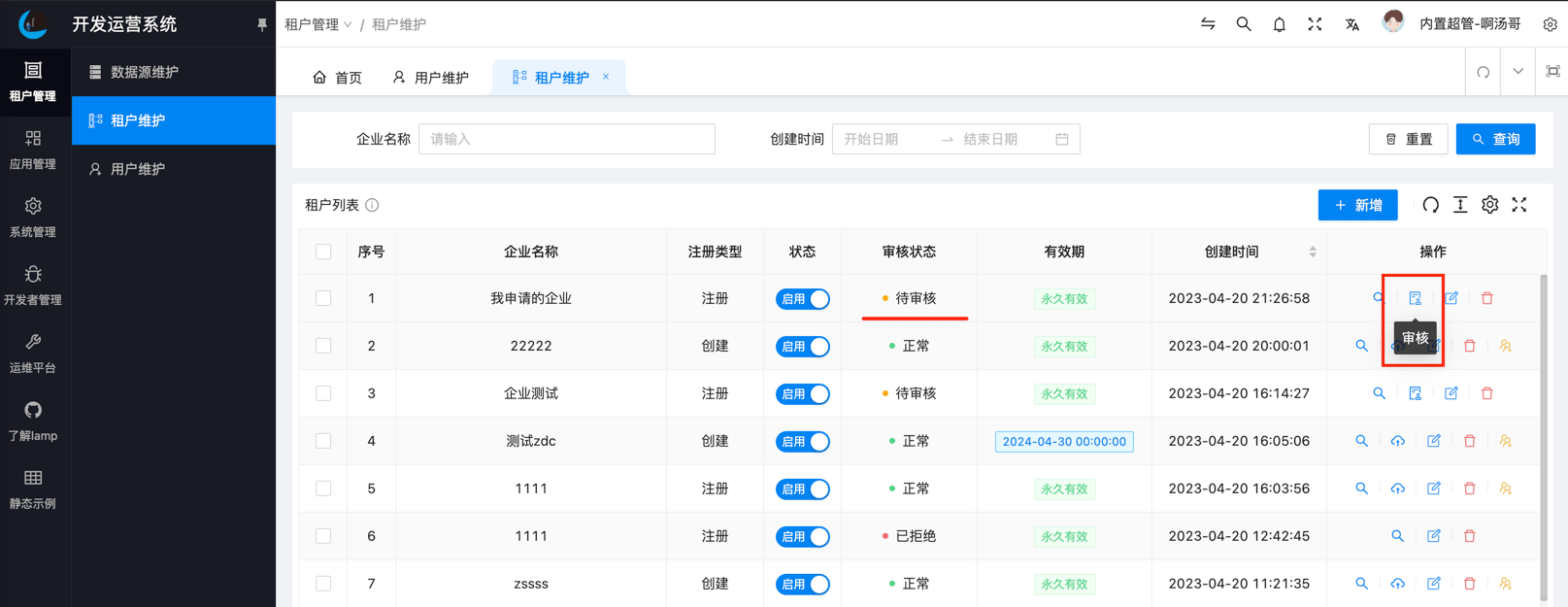Check the checkbox for row 4
Viewport: 1568px width, 607px height.
(323, 441)
